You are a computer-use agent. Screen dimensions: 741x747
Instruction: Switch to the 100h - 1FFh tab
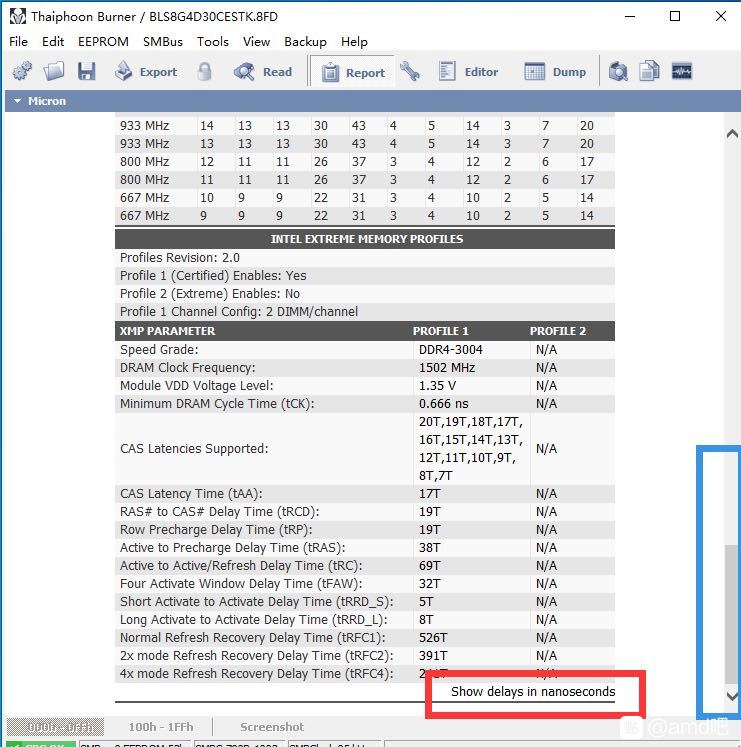[x=161, y=727]
